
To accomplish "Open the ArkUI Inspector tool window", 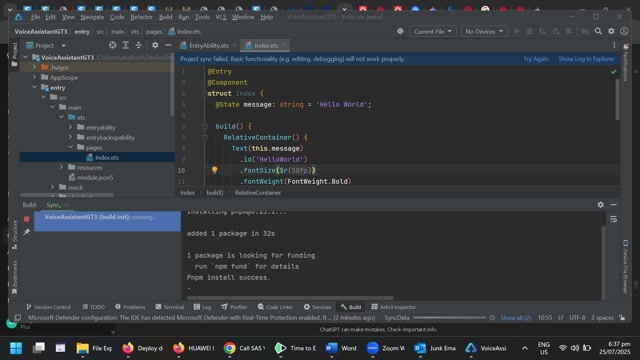I will 393,307.
